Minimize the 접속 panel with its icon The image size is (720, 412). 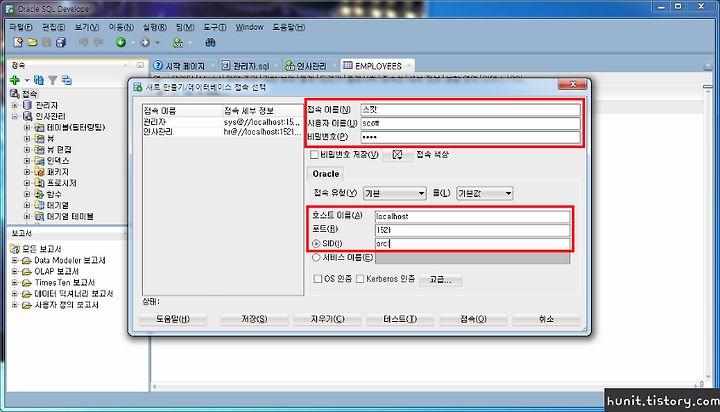coord(141,65)
